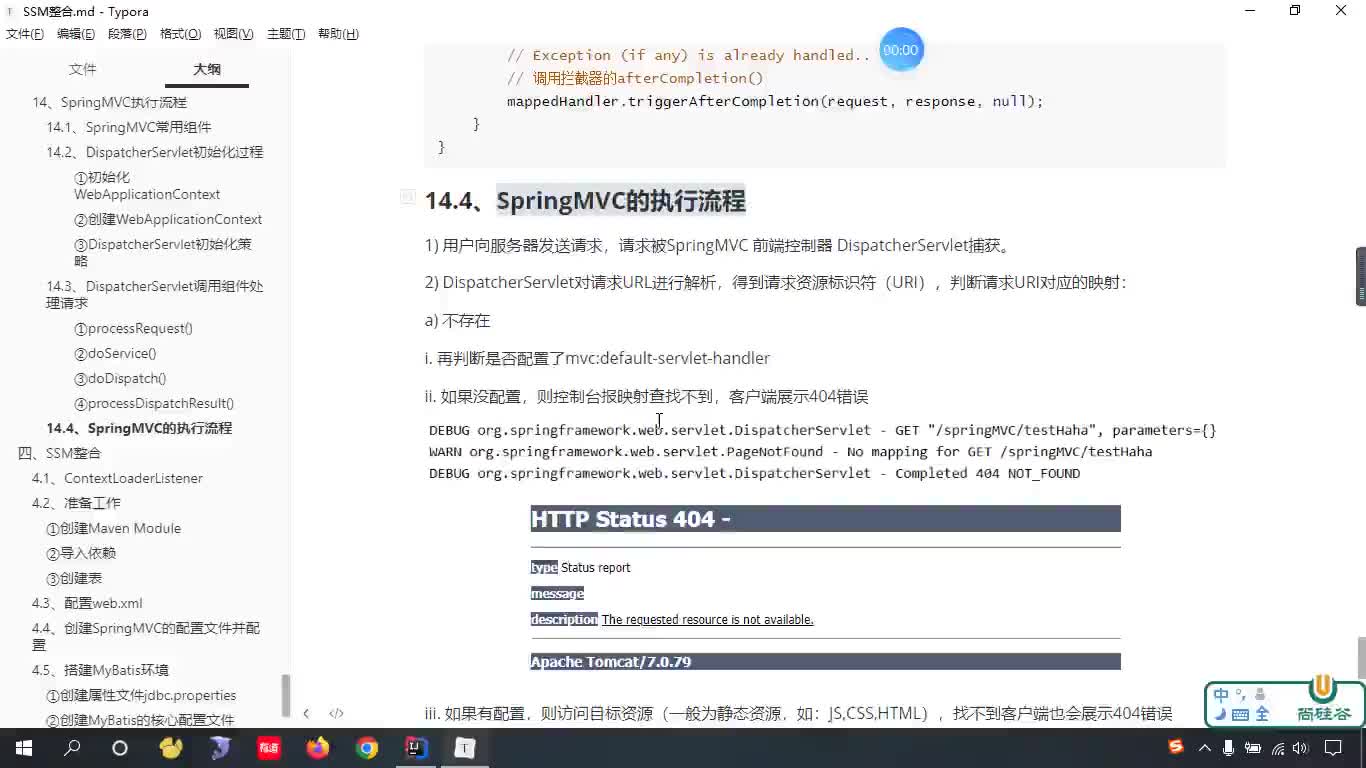Click the HTTP Status 404 screenshot image
This screenshot has width=1366, height=768.
[x=825, y=588]
